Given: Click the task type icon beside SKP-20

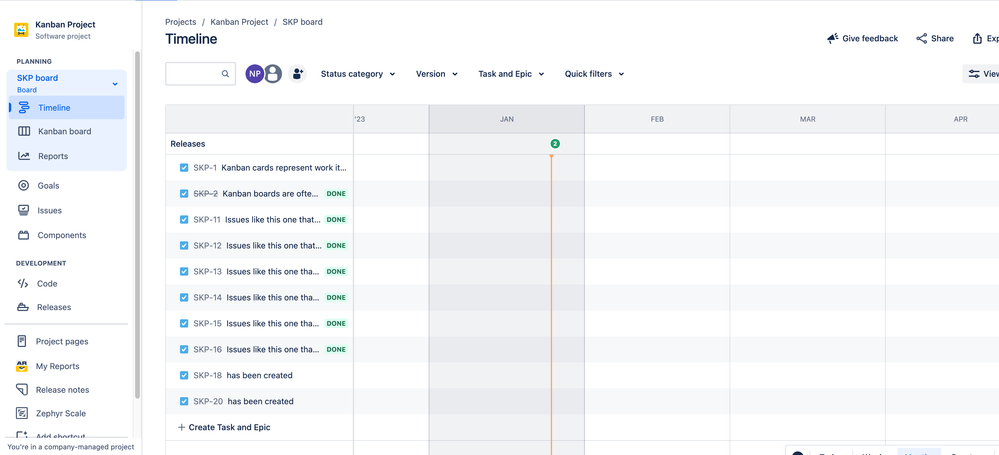Looking at the screenshot, I should tap(184, 401).
